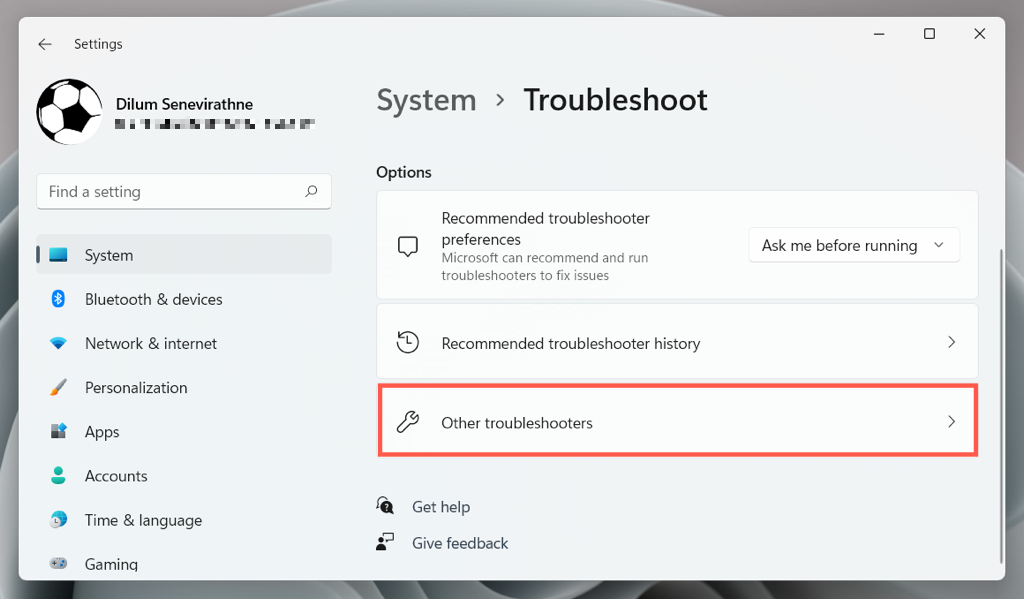Image resolution: width=1024 pixels, height=599 pixels.
Task: Open the 'Ask me before running' dropdown
Action: (x=853, y=245)
